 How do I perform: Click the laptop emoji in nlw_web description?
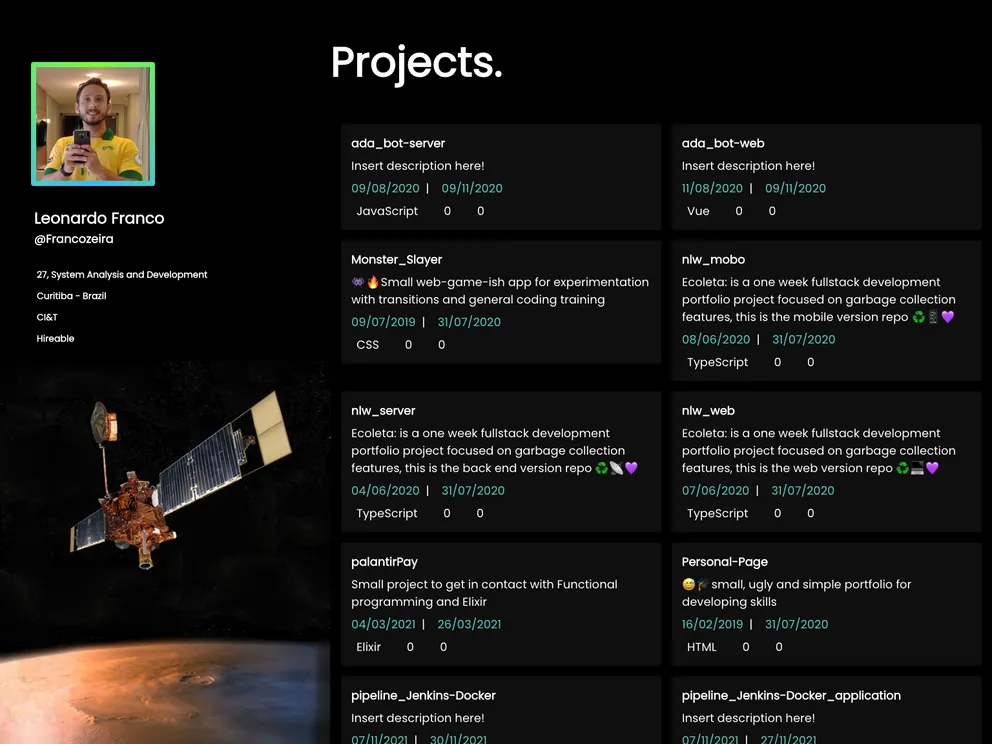[x=917, y=468]
